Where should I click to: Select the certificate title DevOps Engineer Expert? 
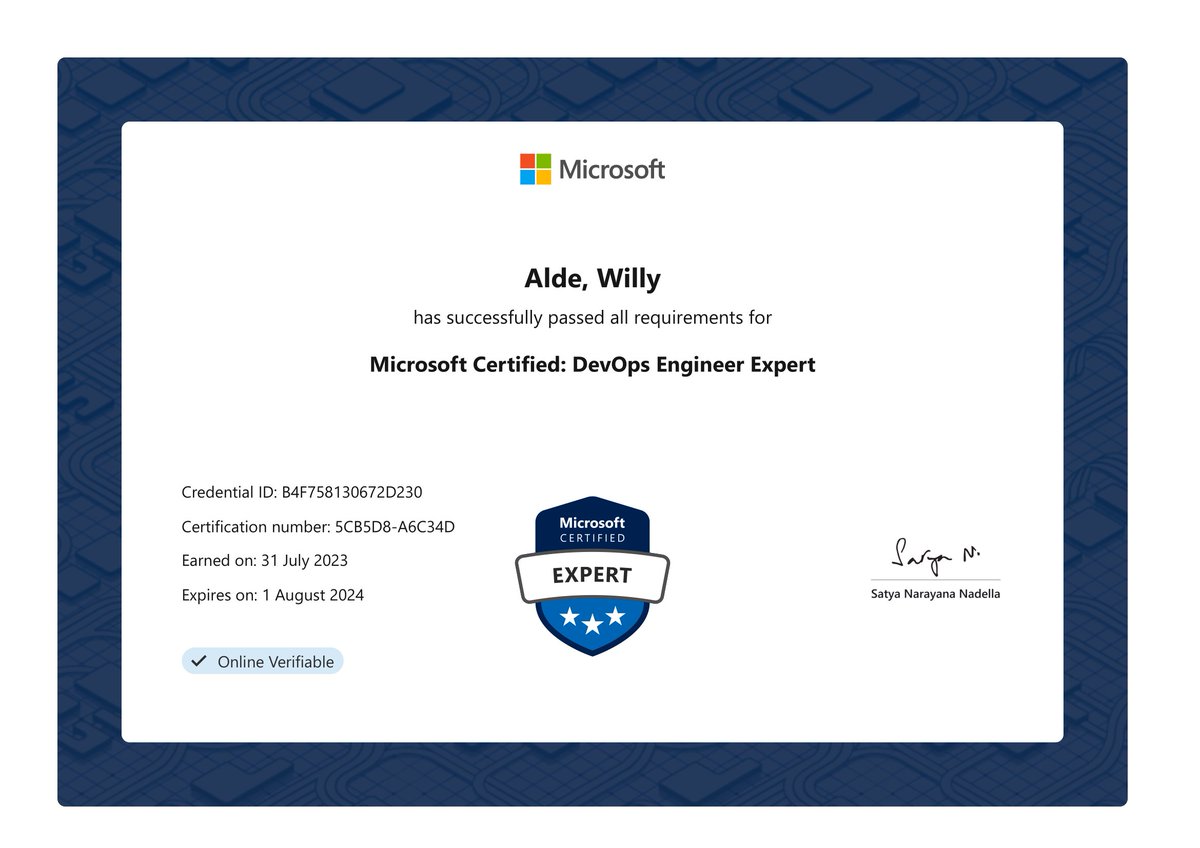tap(592, 364)
